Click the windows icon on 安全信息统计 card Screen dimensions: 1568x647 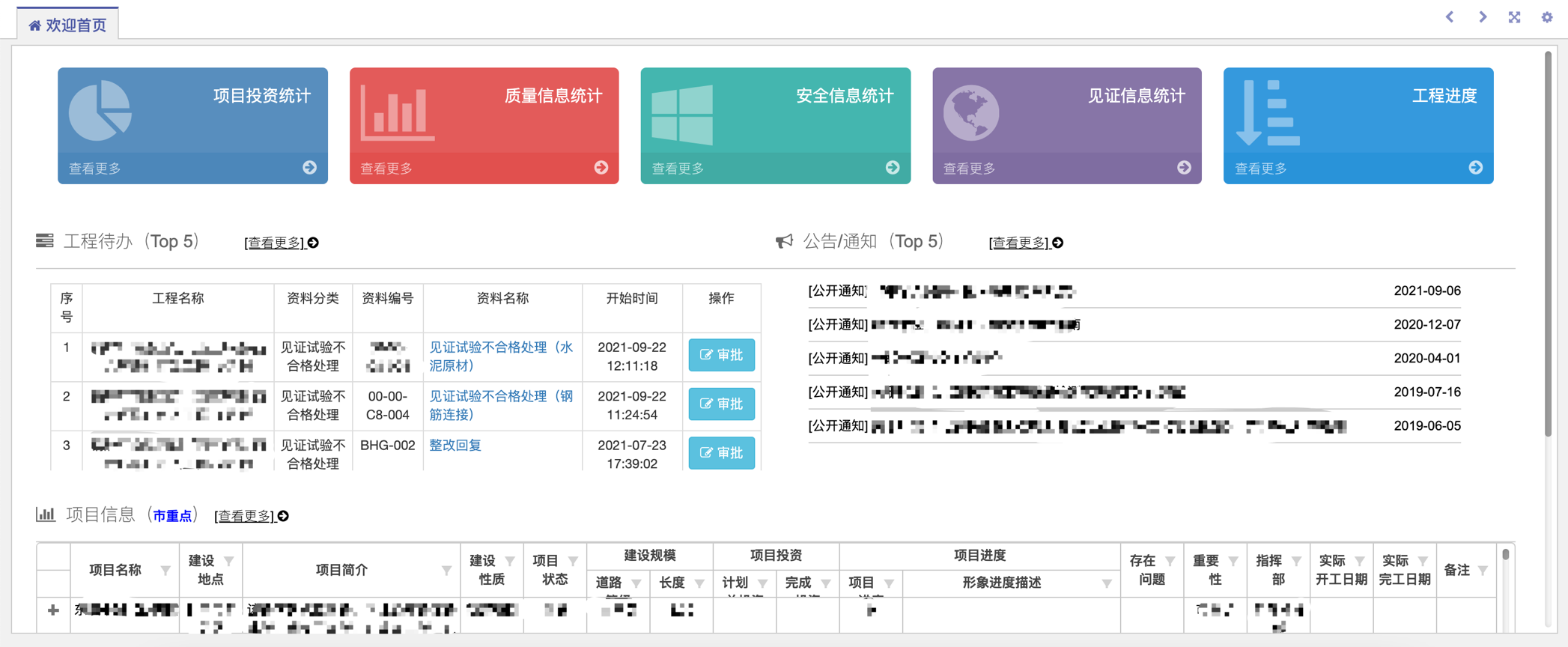coord(682,114)
